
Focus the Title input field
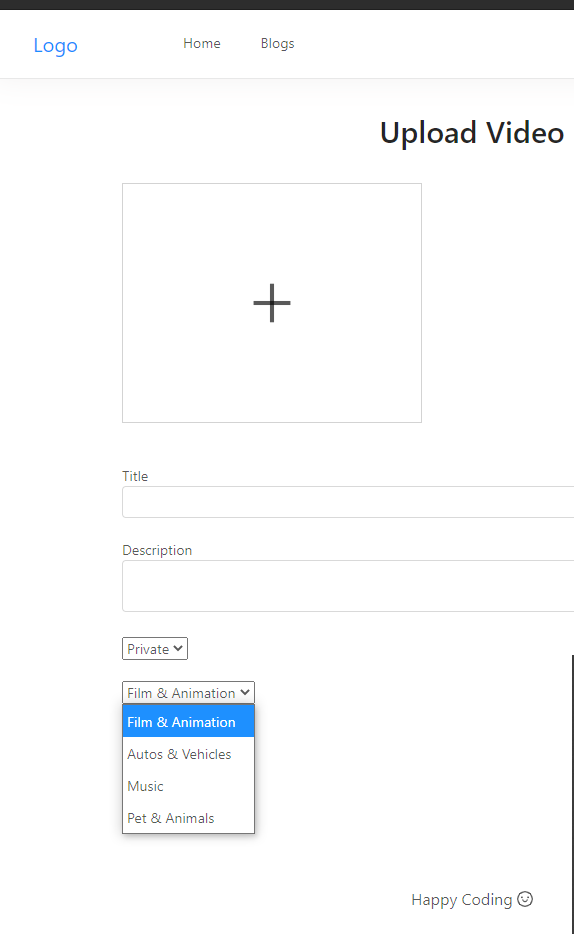348,502
